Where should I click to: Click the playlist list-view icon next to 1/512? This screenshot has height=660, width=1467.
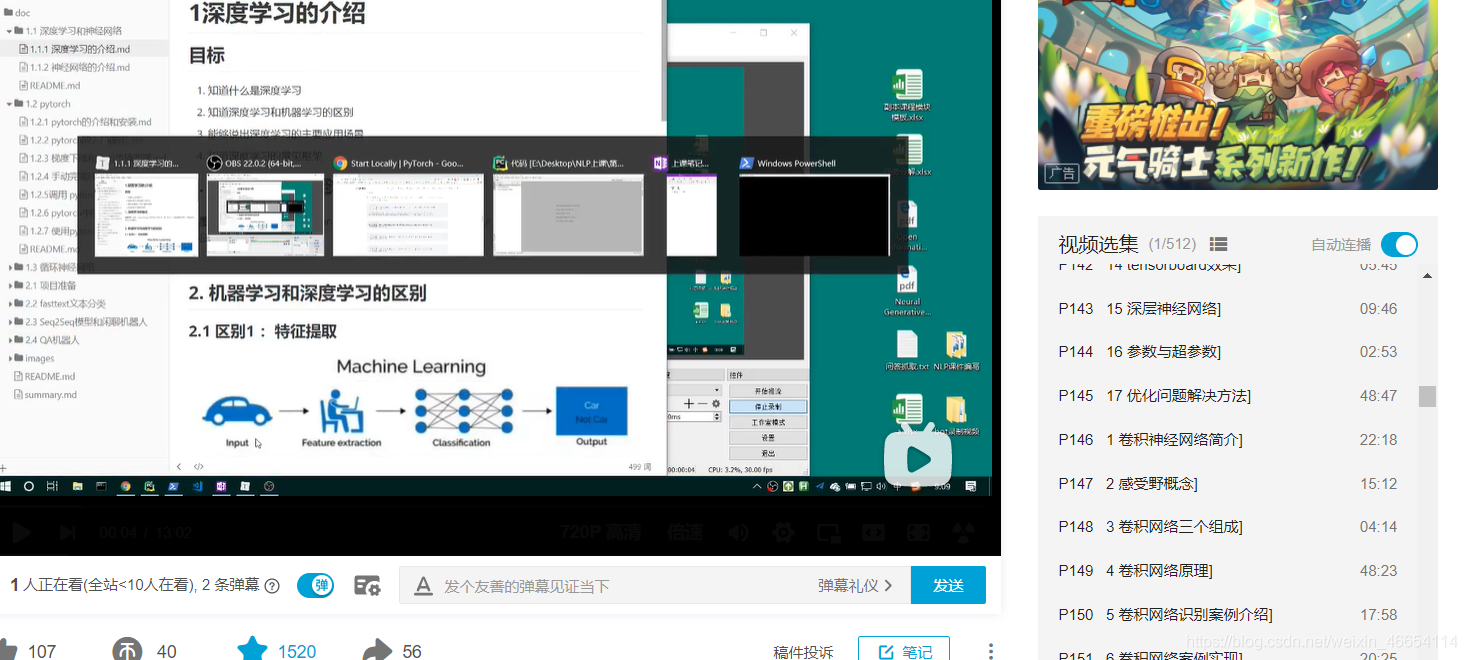1218,244
